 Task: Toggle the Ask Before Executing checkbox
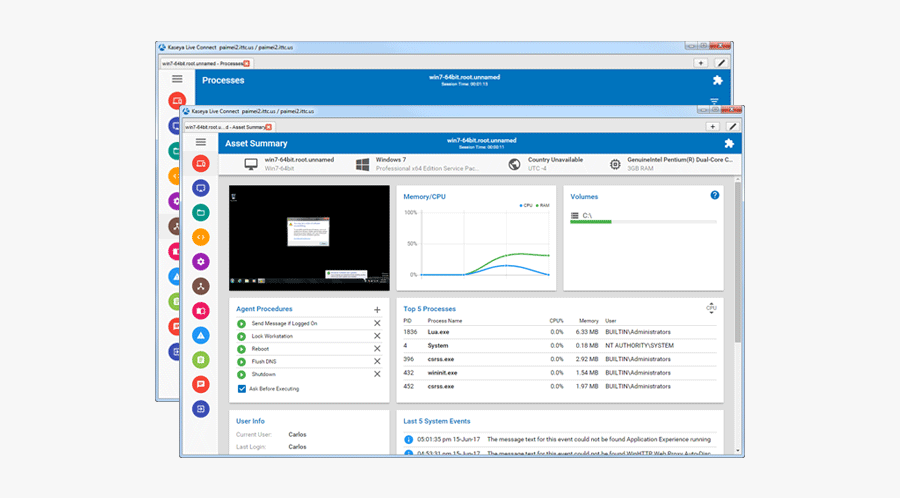(x=241, y=388)
